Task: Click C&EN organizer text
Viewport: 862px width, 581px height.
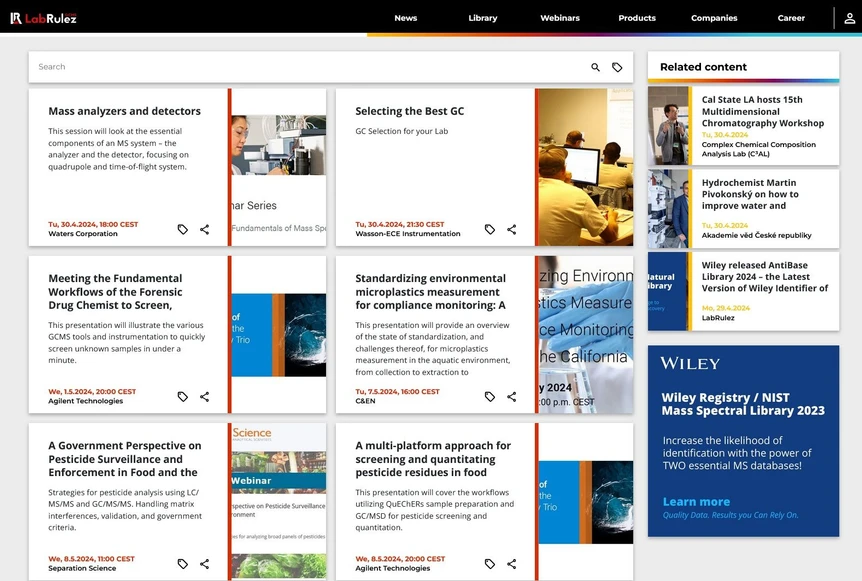Action: (x=365, y=401)
